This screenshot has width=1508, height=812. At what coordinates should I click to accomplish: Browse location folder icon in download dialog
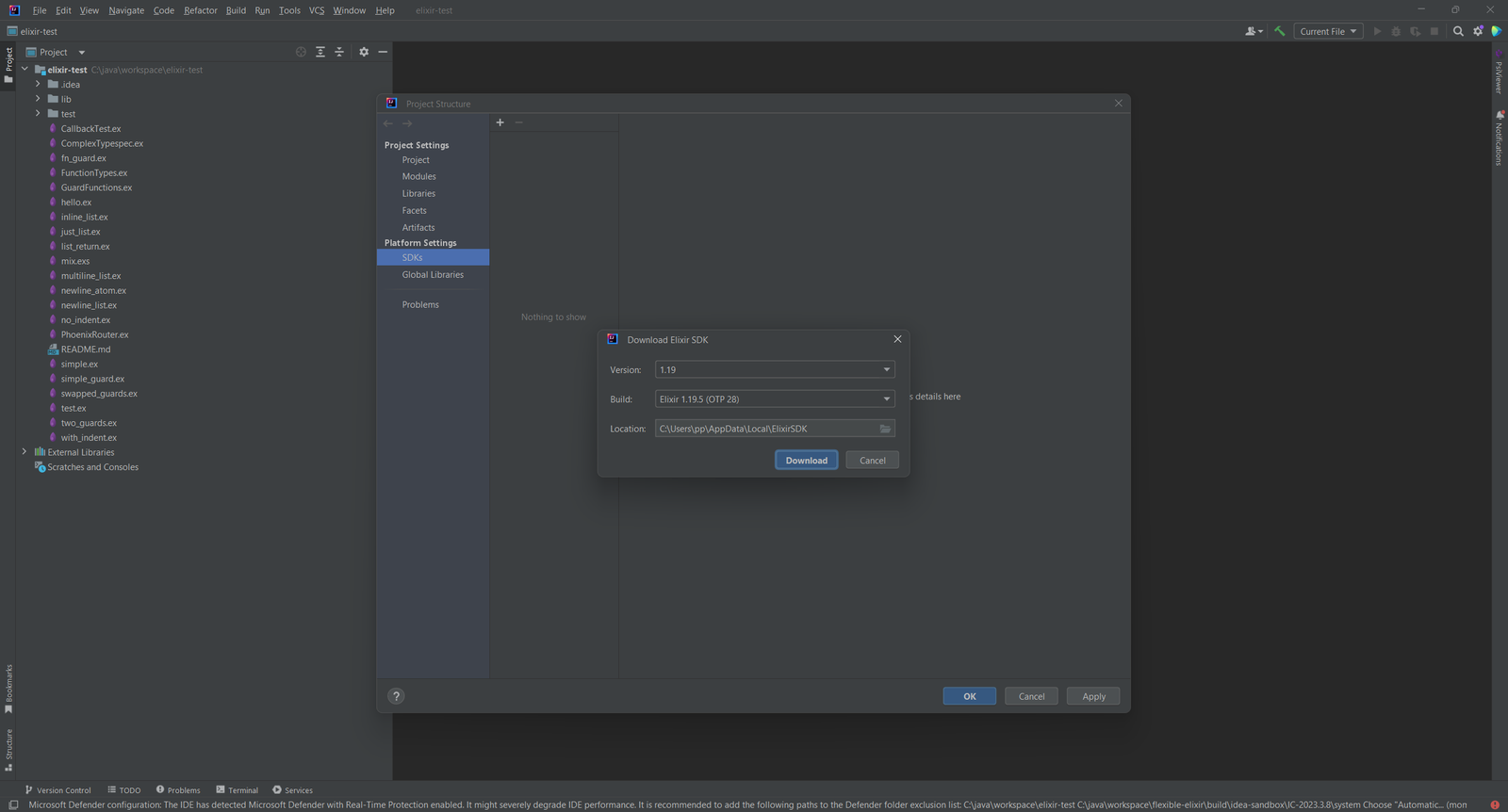pyautogui.click(x=885, y=429)
